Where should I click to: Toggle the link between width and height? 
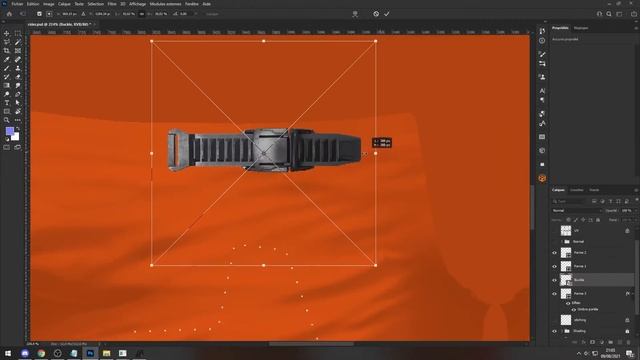coord(142,14)
